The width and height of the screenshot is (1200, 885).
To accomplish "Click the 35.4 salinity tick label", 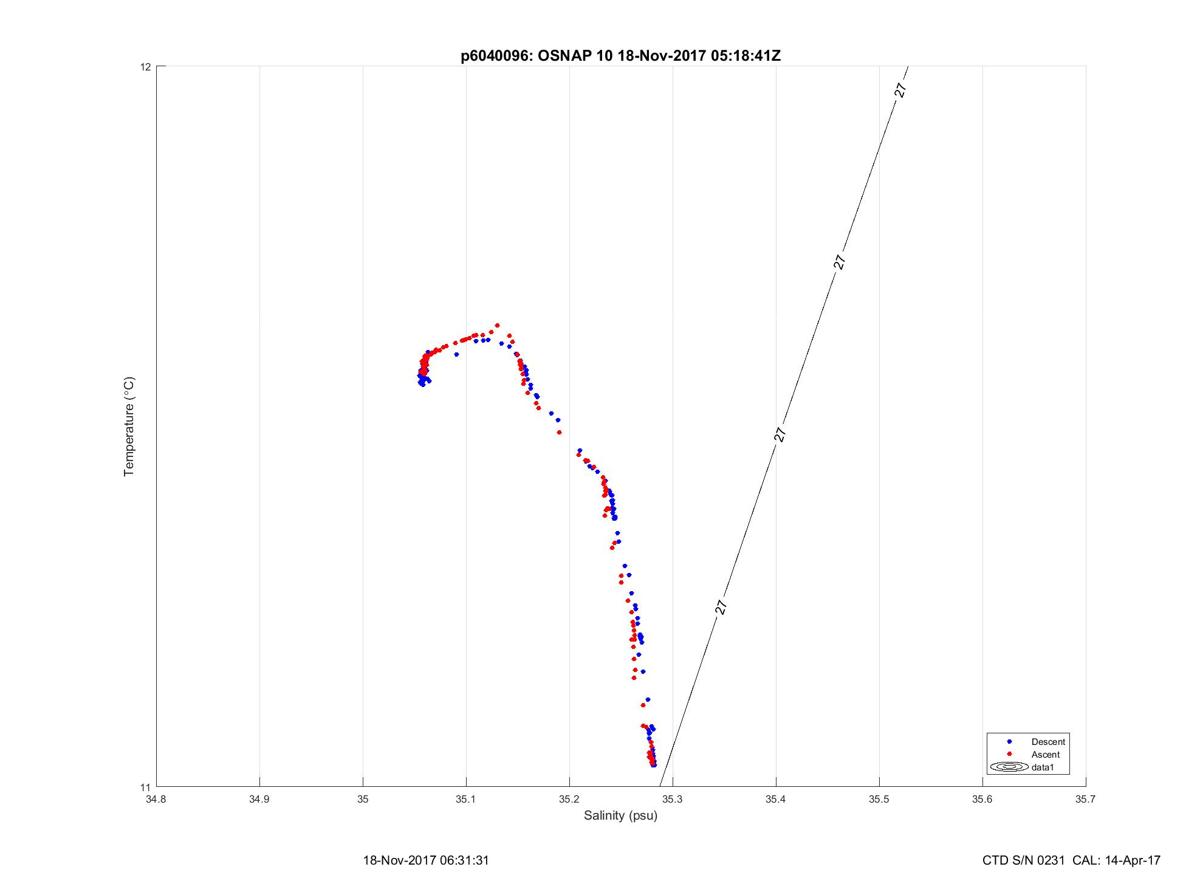I will point(776,799).
